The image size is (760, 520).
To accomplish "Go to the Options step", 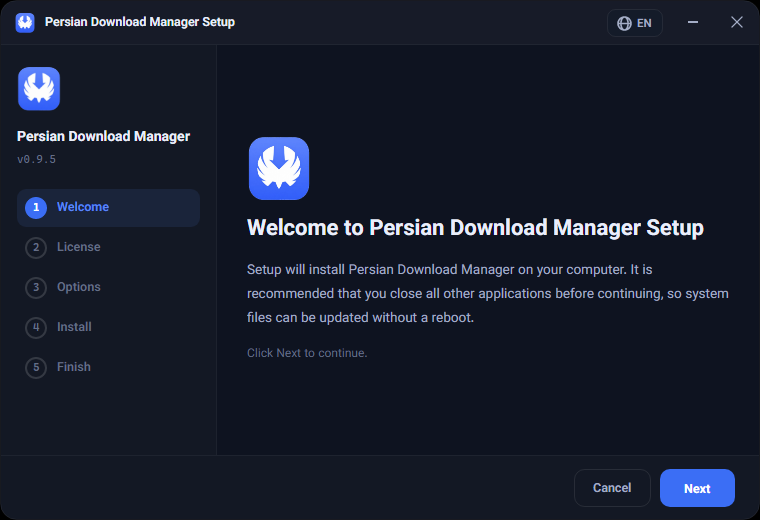I will coord(108,287).
